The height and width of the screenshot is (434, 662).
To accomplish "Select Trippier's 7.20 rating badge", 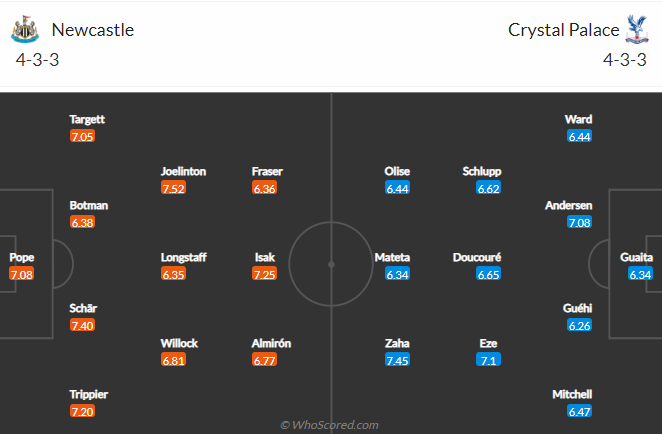I will 82,411.
